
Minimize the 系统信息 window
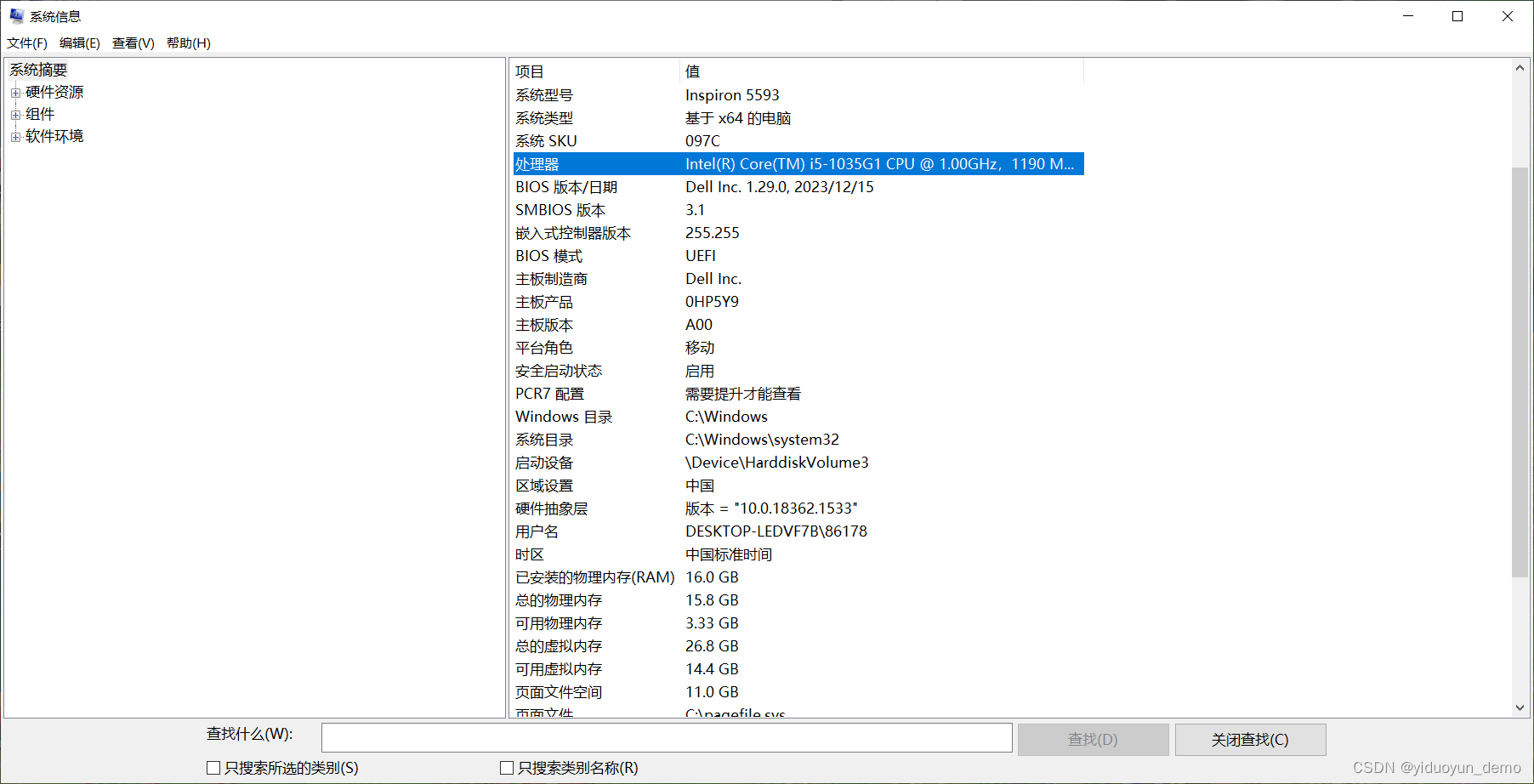(1408, 16)
